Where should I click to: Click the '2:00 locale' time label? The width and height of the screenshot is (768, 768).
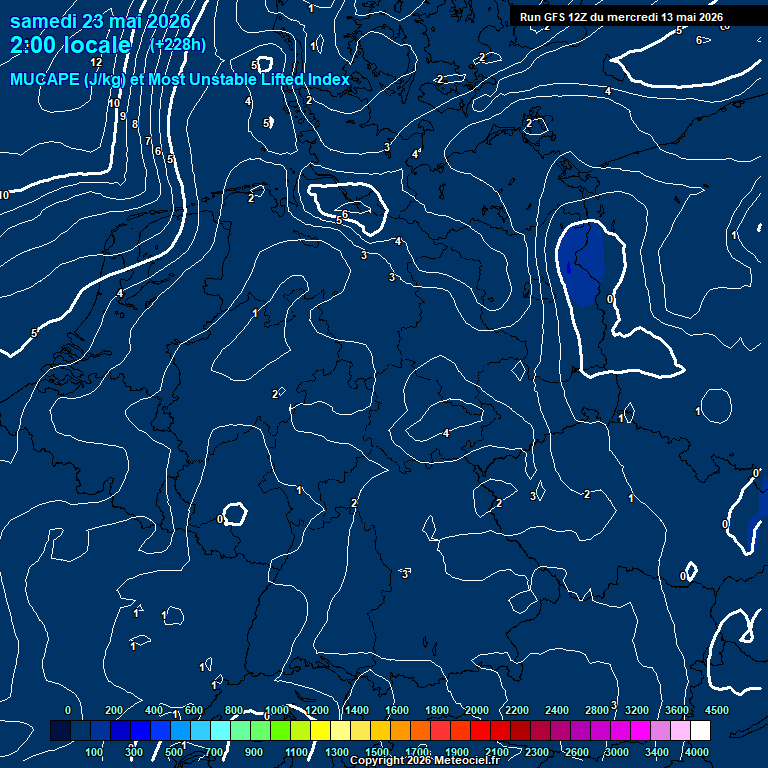[x=71, y=45]
